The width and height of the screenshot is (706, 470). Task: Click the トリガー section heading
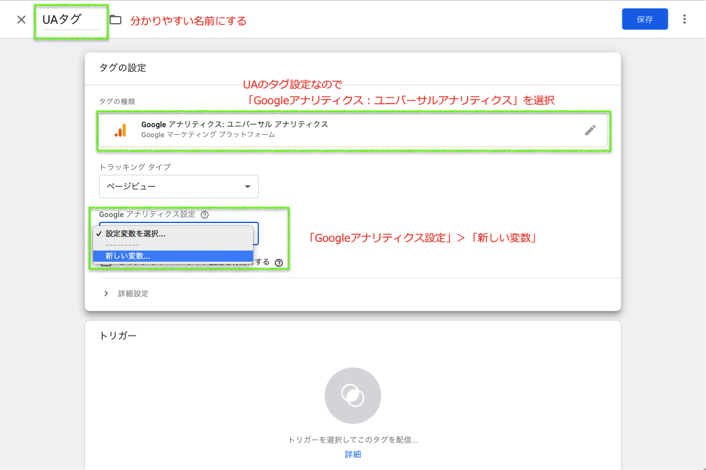[x=118, y=336]
